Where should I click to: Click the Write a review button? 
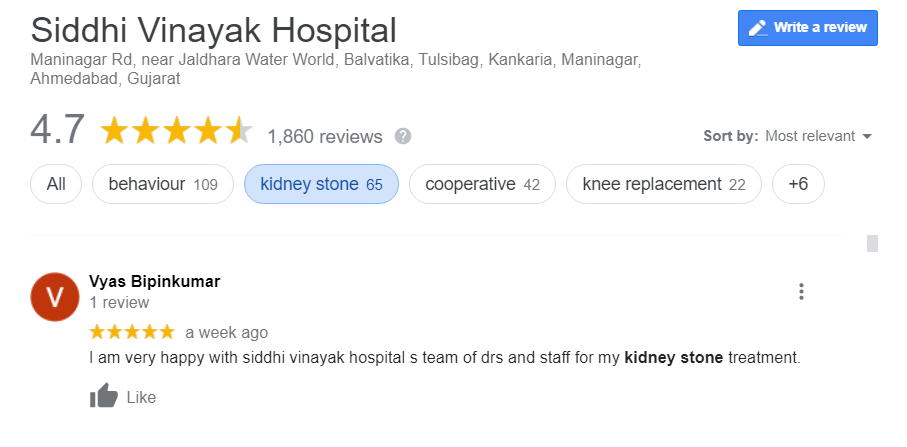pyautogui.click(x=808, y=28)
